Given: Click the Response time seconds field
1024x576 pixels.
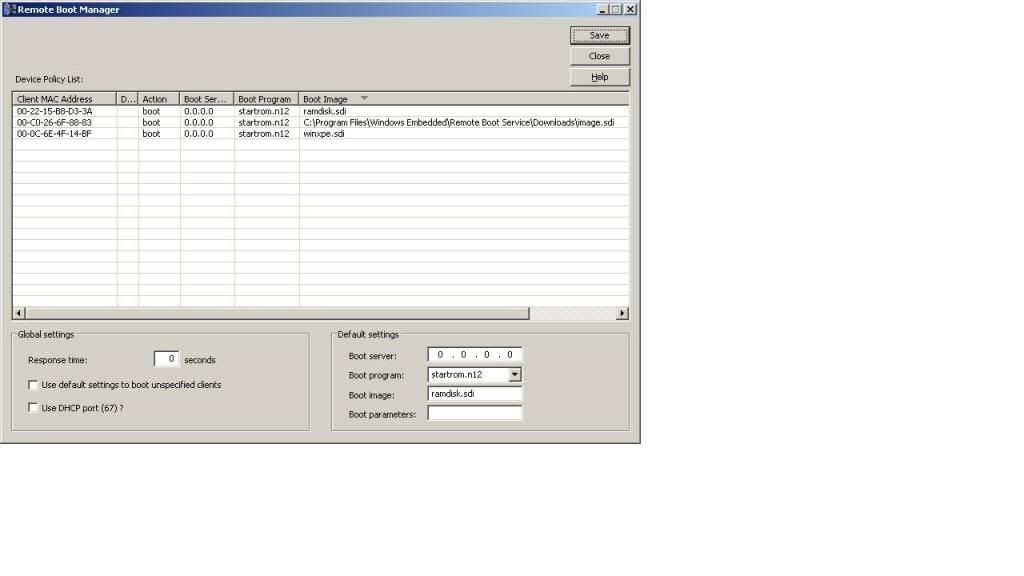Looking at the screenshot, I should (166, 359).
